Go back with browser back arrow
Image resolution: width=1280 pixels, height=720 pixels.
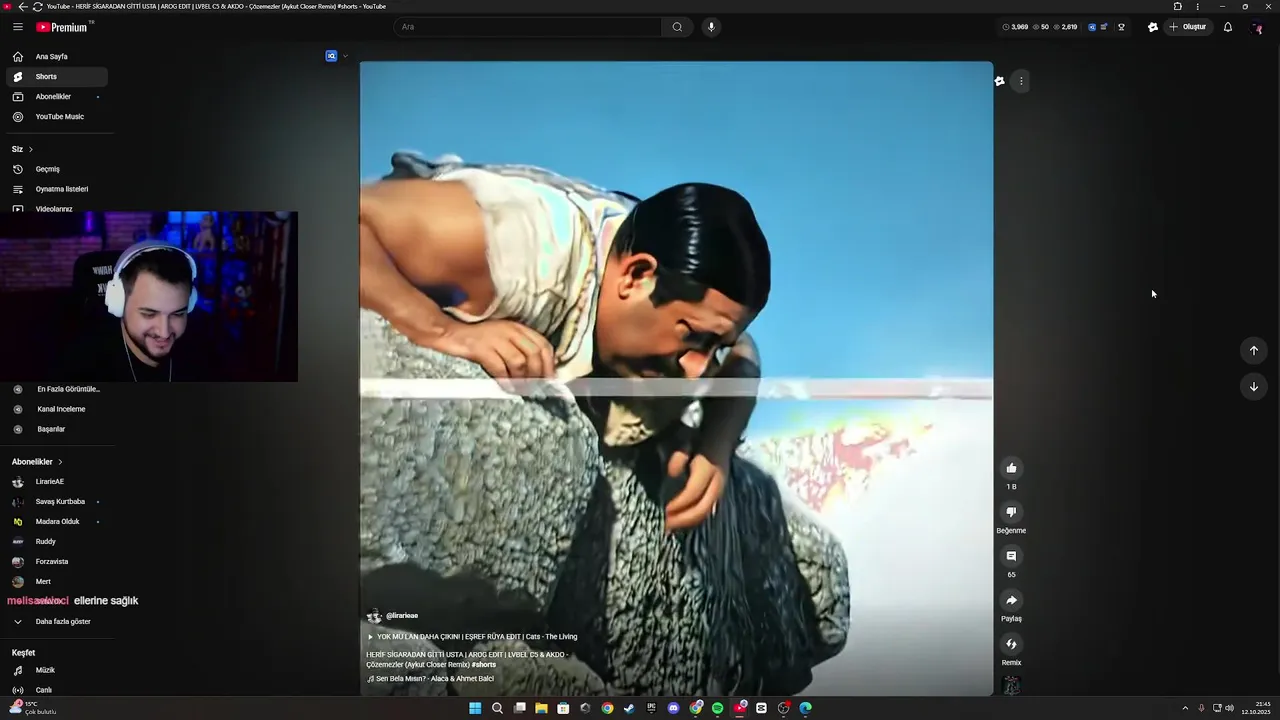(x=23, y=6)
